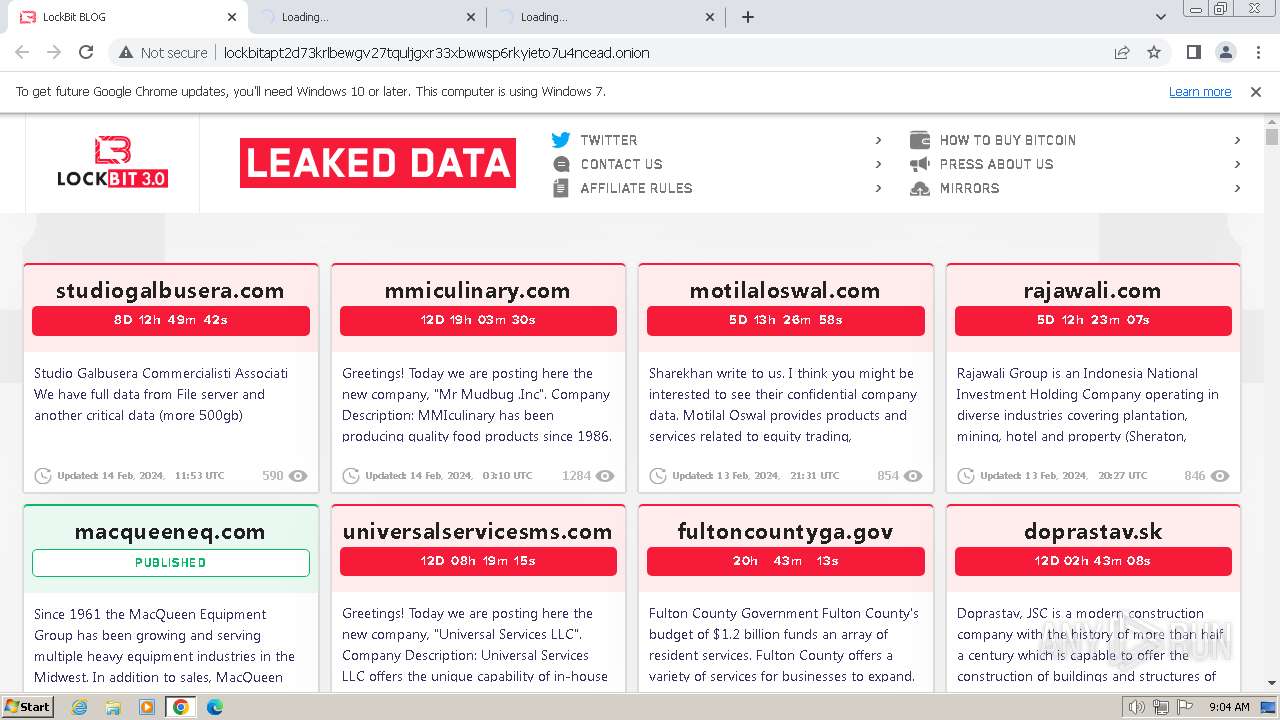Image resolution: width=1280 pixels, height=720 pixels.
Task: Expand the Contact Us chevron
Action: (x=878, y=164)
